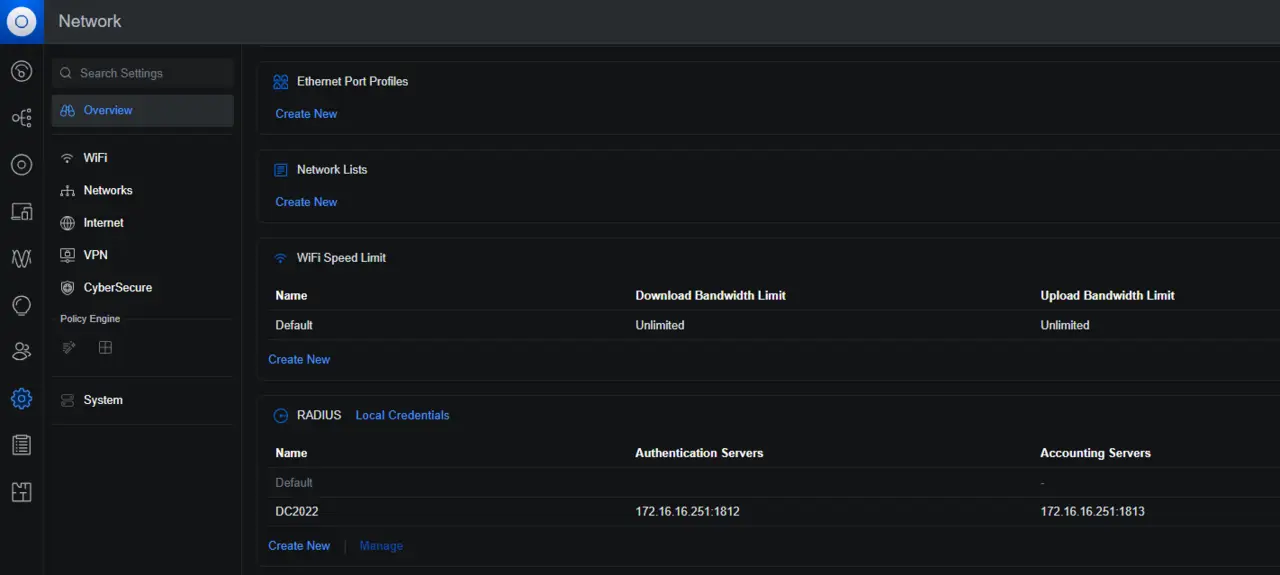
Task: Click the WiFi Speed Limit wifi icon
Action: [x=281, y=258]
